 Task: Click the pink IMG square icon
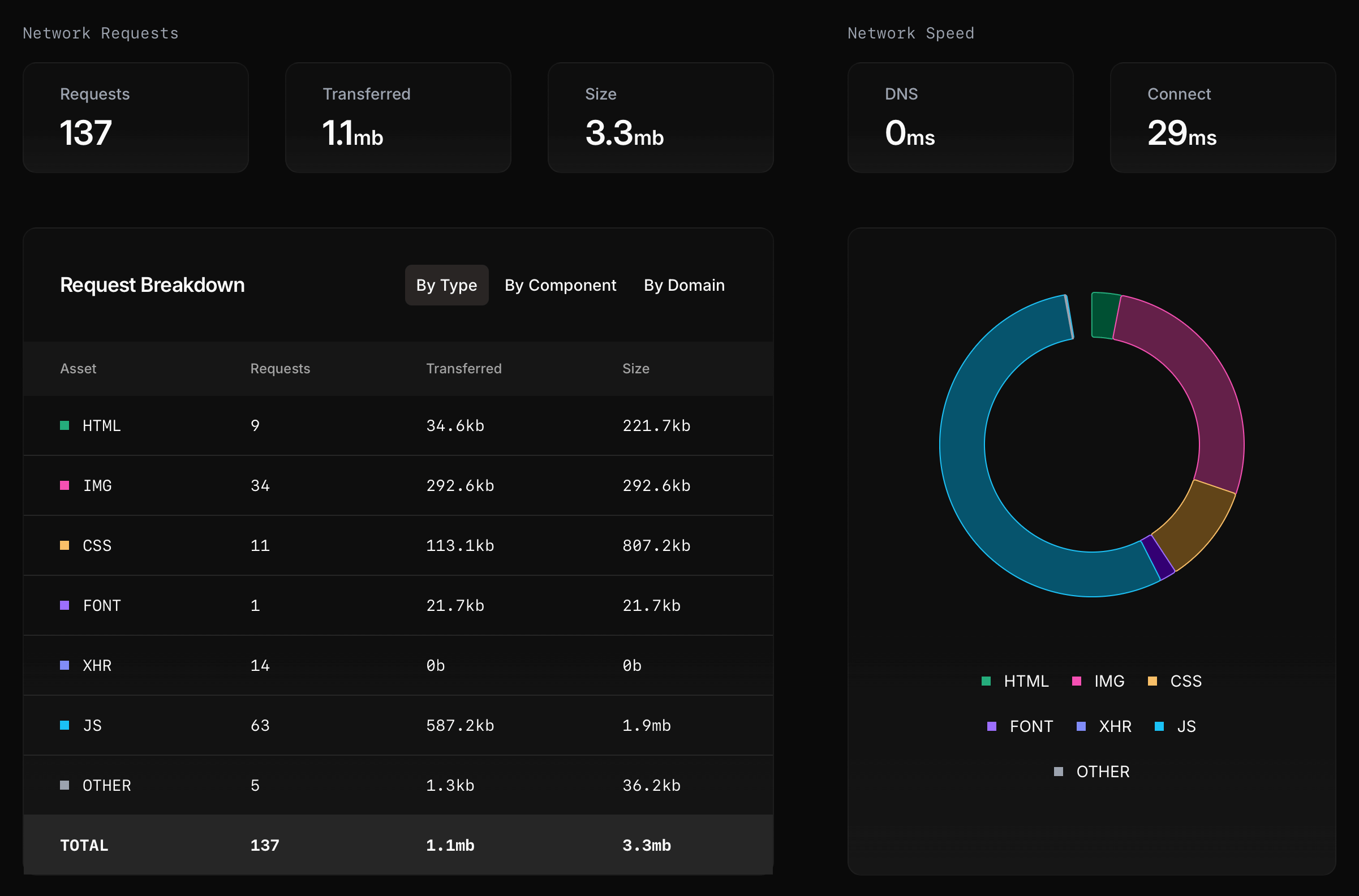click(x=64, y=485)
